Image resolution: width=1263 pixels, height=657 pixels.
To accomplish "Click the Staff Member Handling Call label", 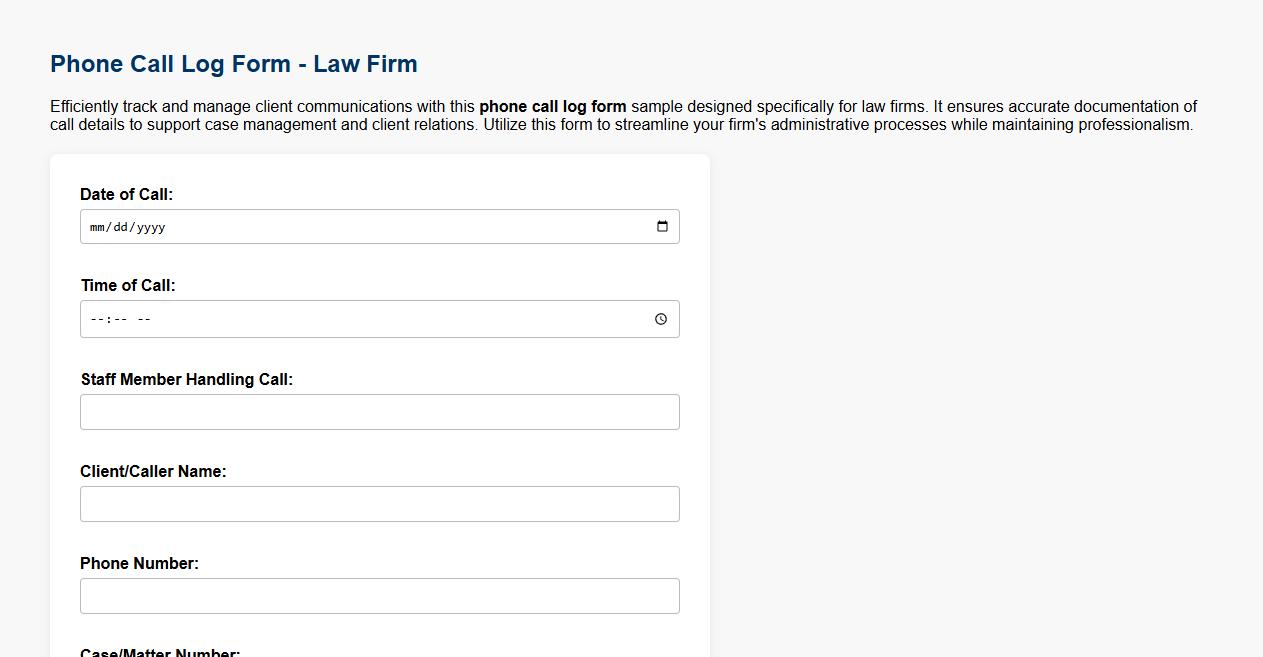I will coord(188,379).
